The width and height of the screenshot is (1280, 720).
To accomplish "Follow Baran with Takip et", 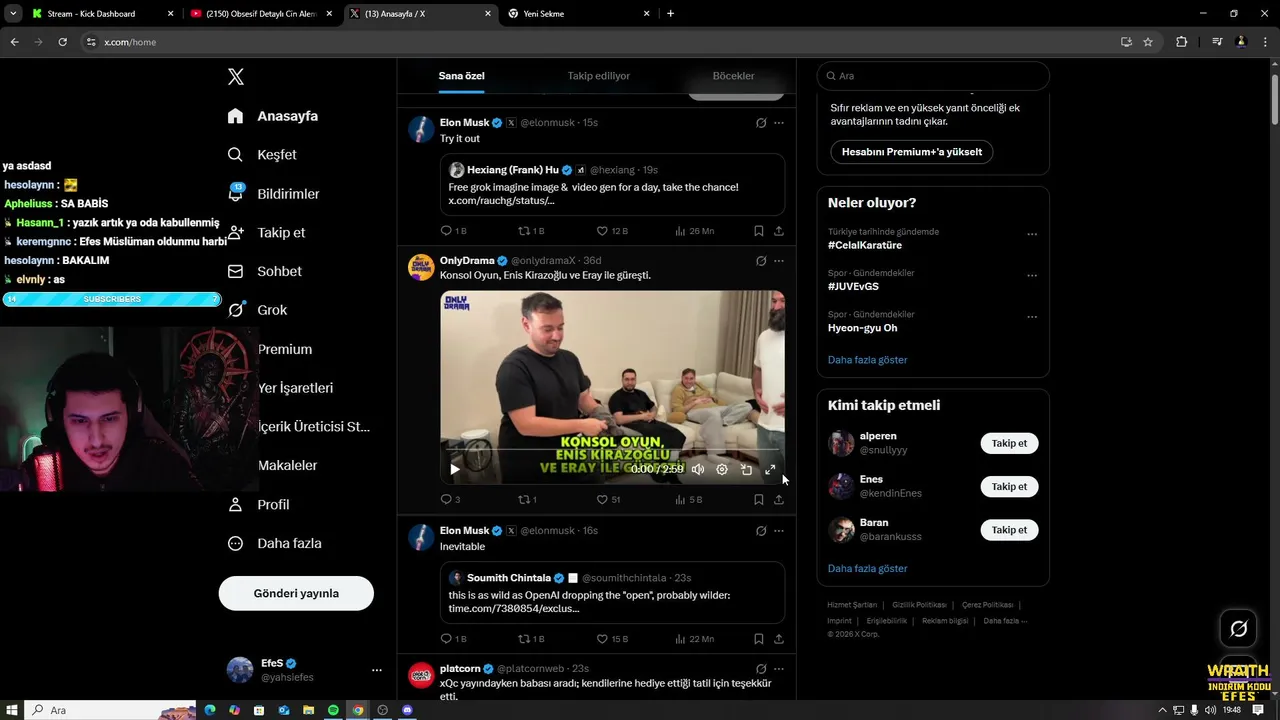I will point(1009,530).
